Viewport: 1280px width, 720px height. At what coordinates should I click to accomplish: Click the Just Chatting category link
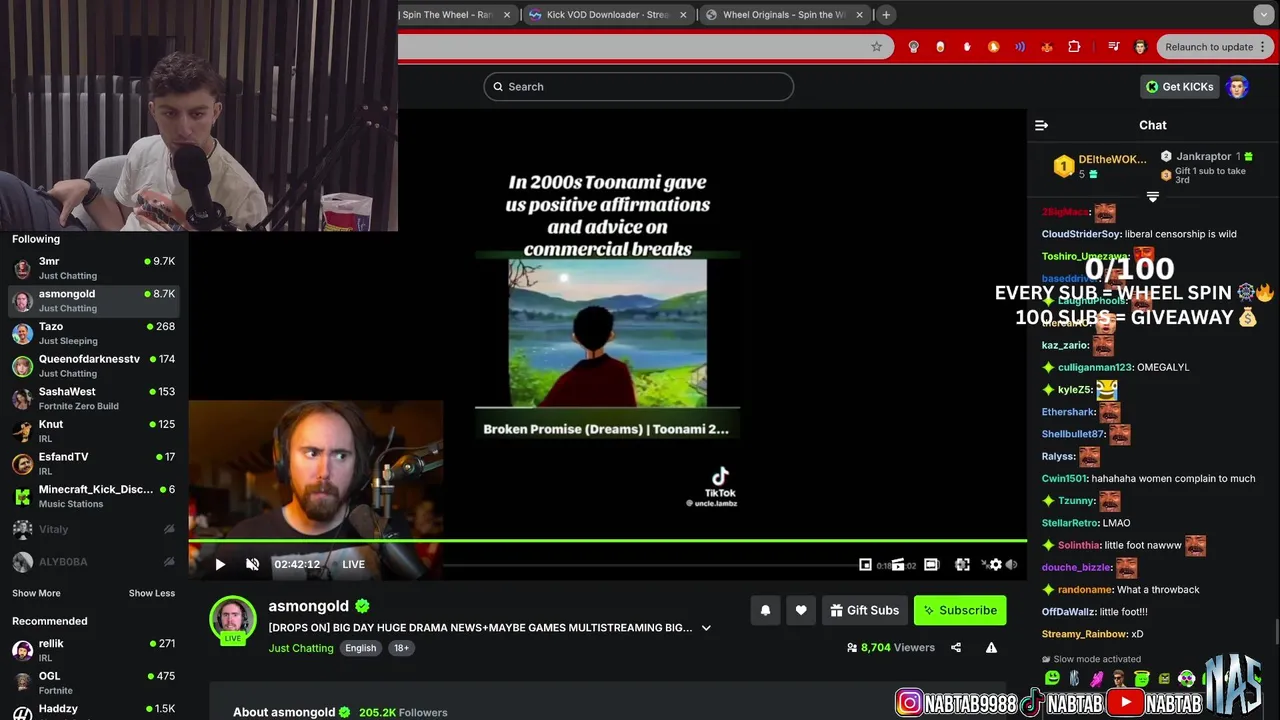(x=301, y=648)
